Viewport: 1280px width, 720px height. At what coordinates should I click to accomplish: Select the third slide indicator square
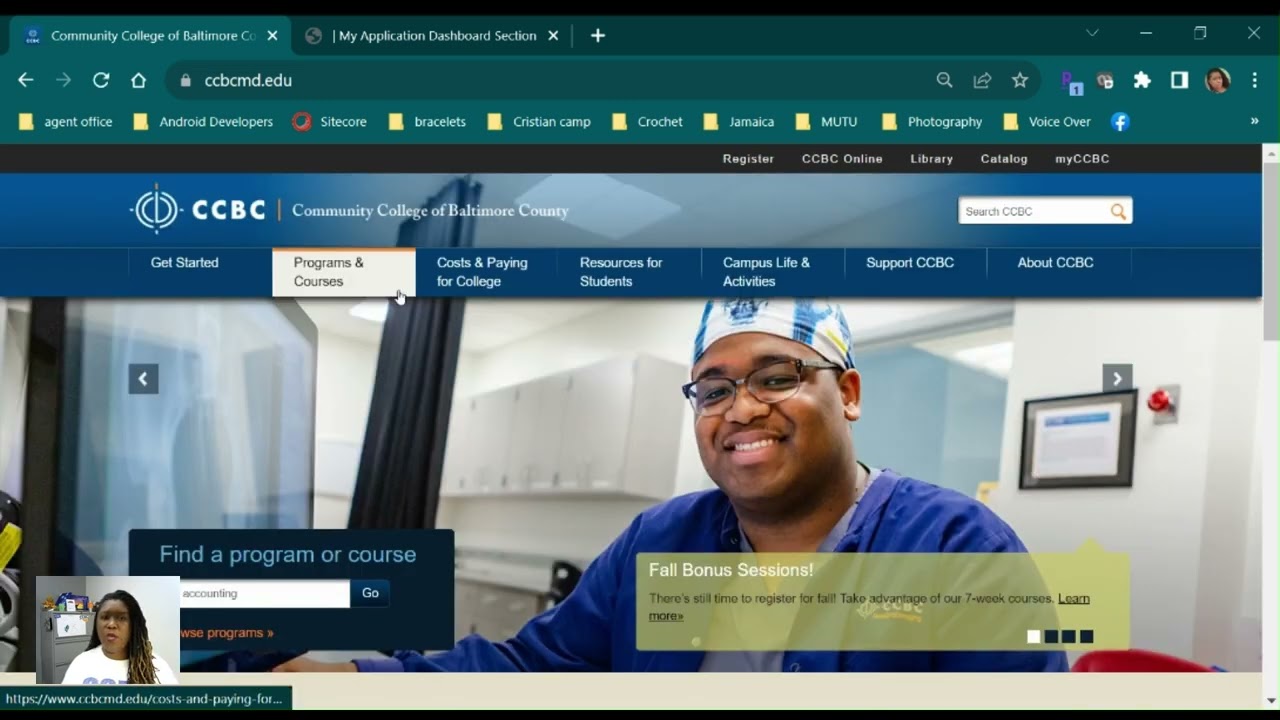[x=1069, y=636]
